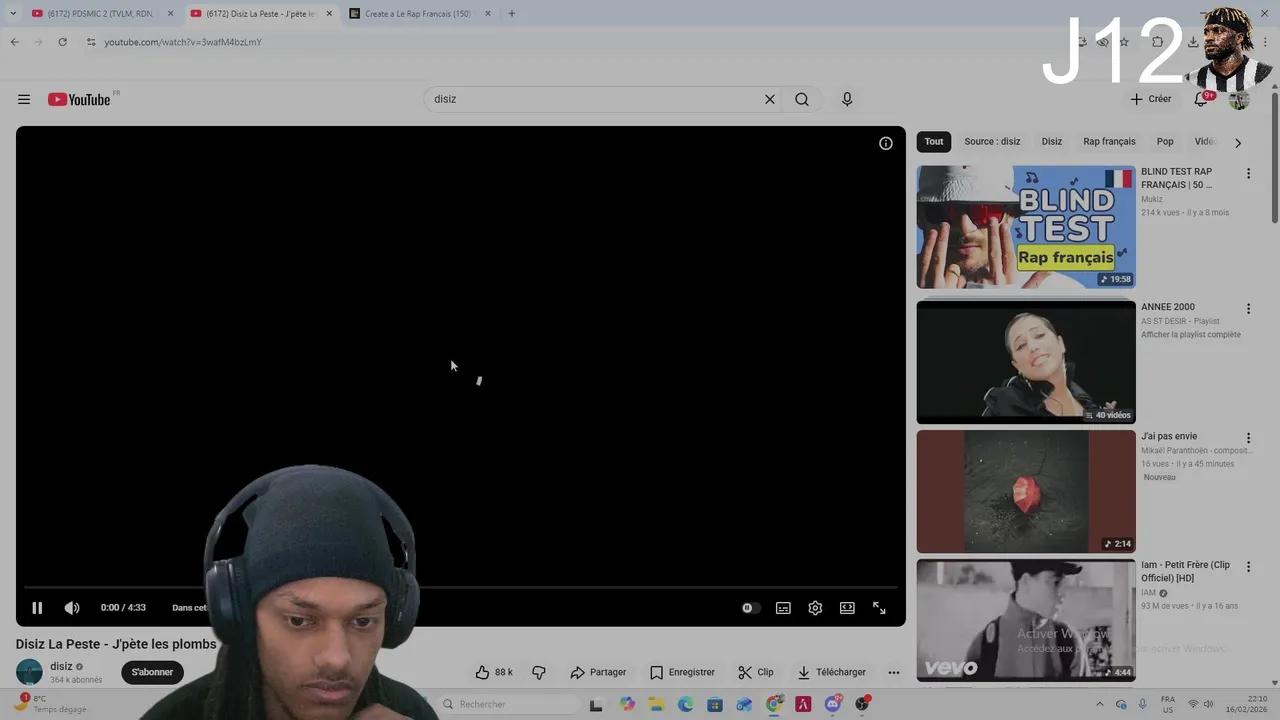Save video with Enregistrer

[682, 672]
